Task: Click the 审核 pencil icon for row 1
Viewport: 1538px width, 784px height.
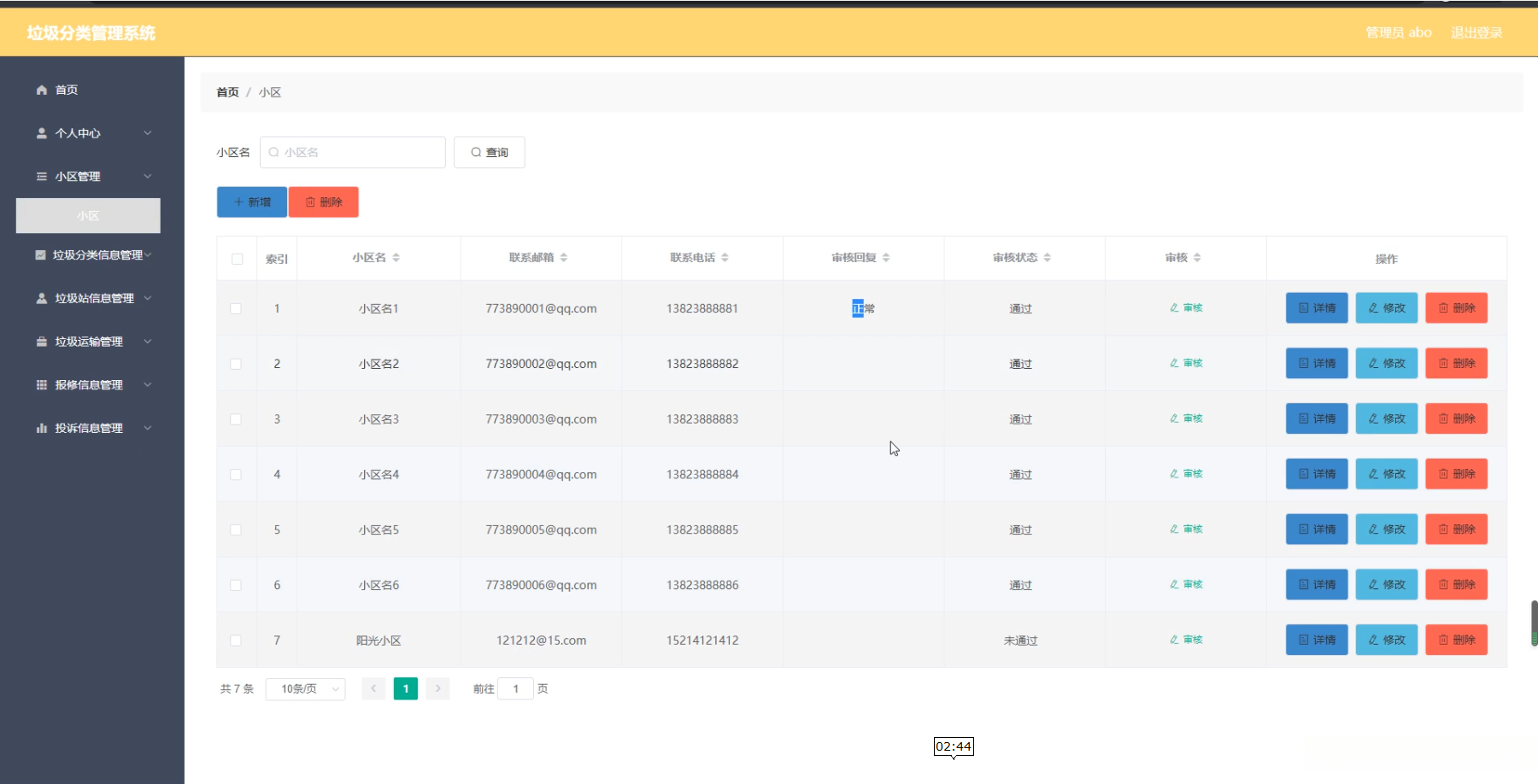Action: point(1175,308)
